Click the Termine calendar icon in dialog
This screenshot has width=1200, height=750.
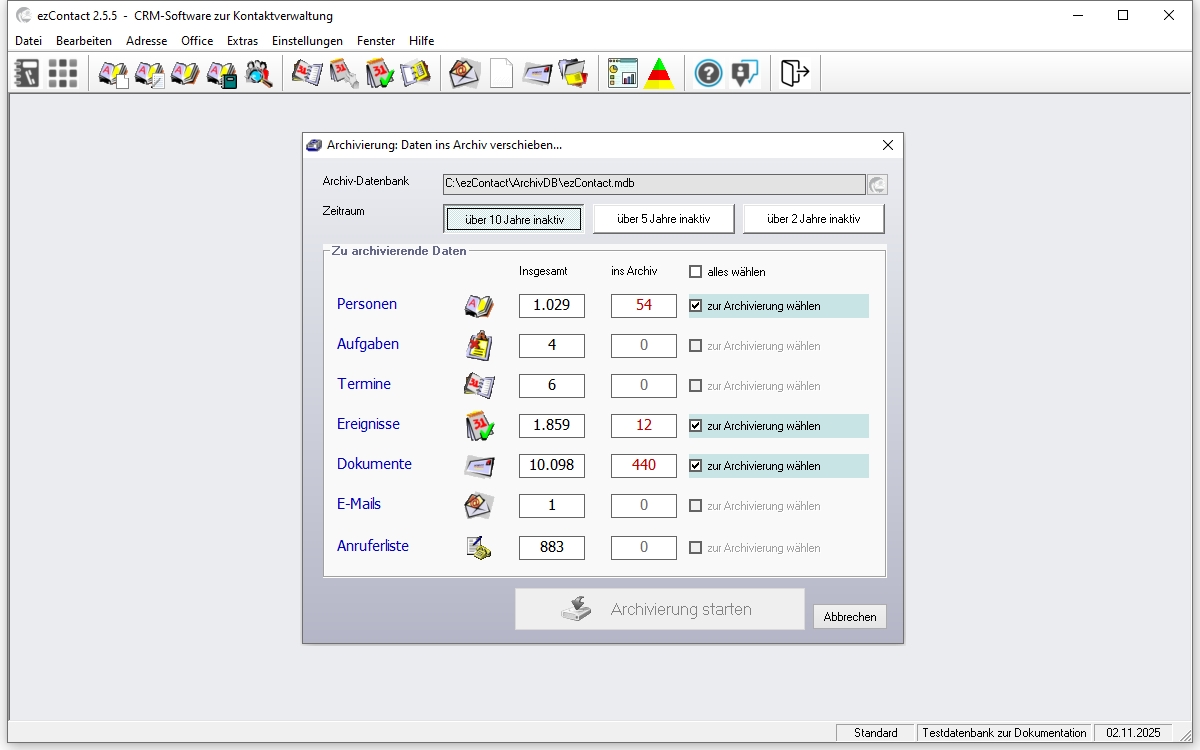click(479, 386)
